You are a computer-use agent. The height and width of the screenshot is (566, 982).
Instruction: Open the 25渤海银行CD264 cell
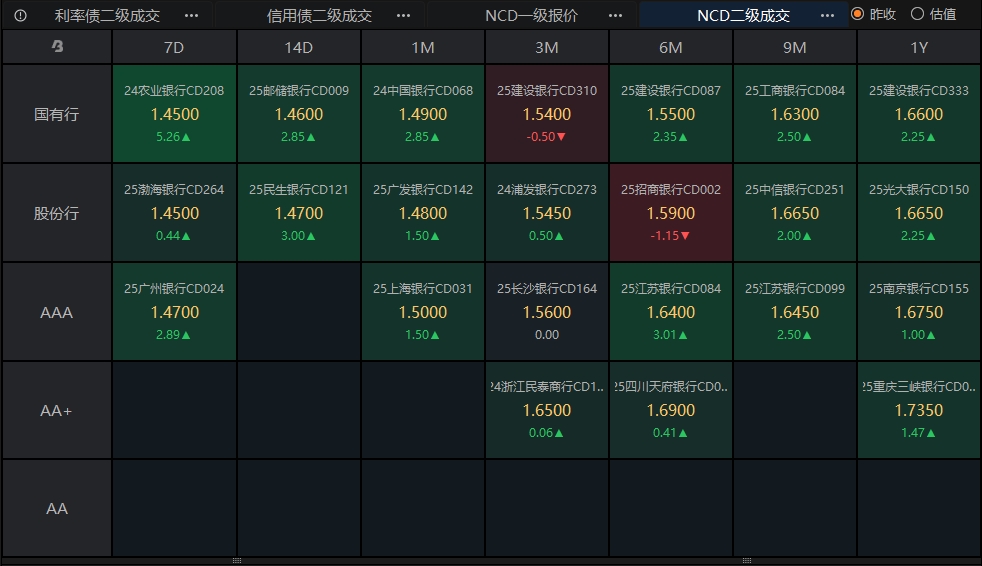coord(174,213)
